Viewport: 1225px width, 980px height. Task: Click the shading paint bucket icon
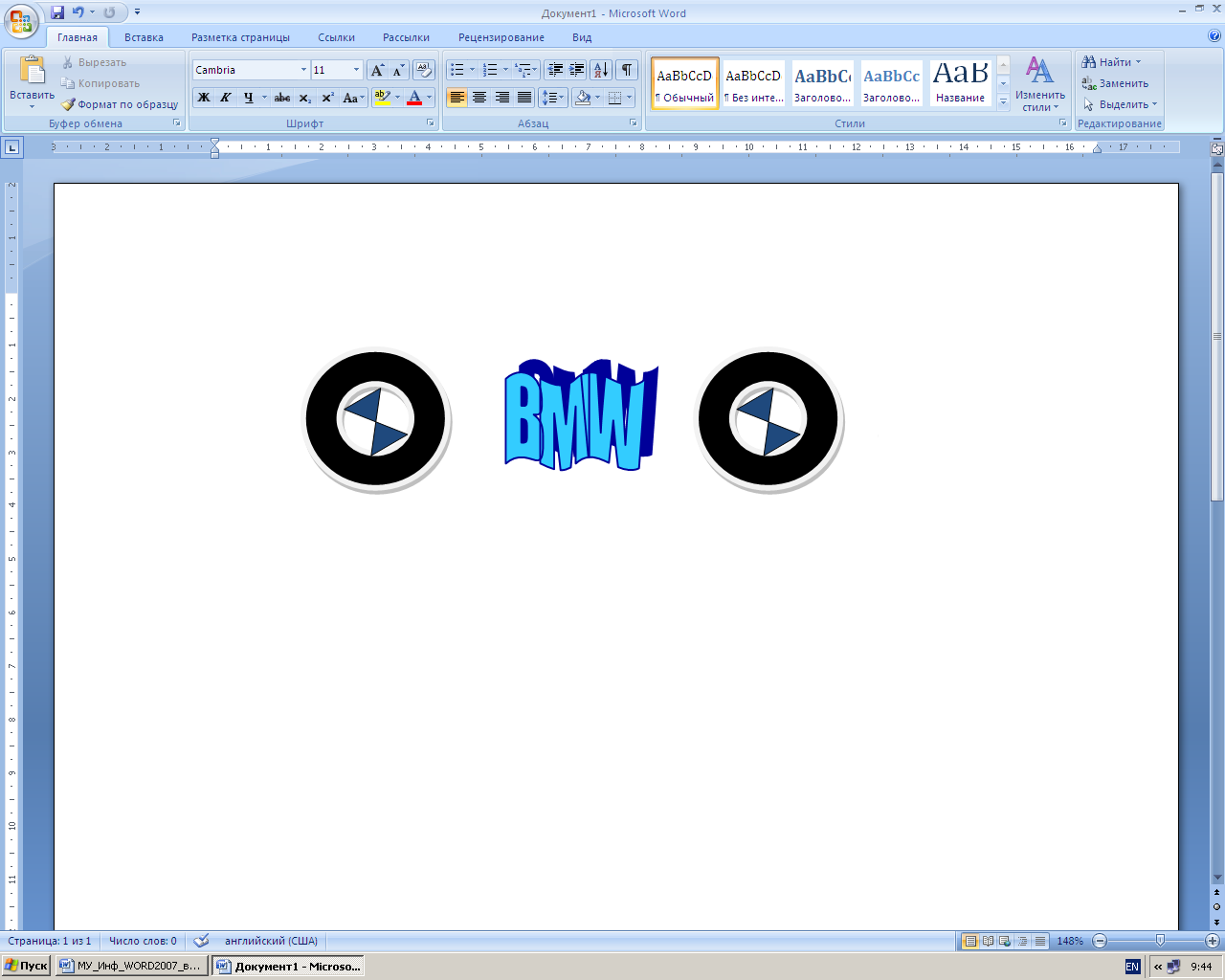pyautogui.click(x=583, y=98)
